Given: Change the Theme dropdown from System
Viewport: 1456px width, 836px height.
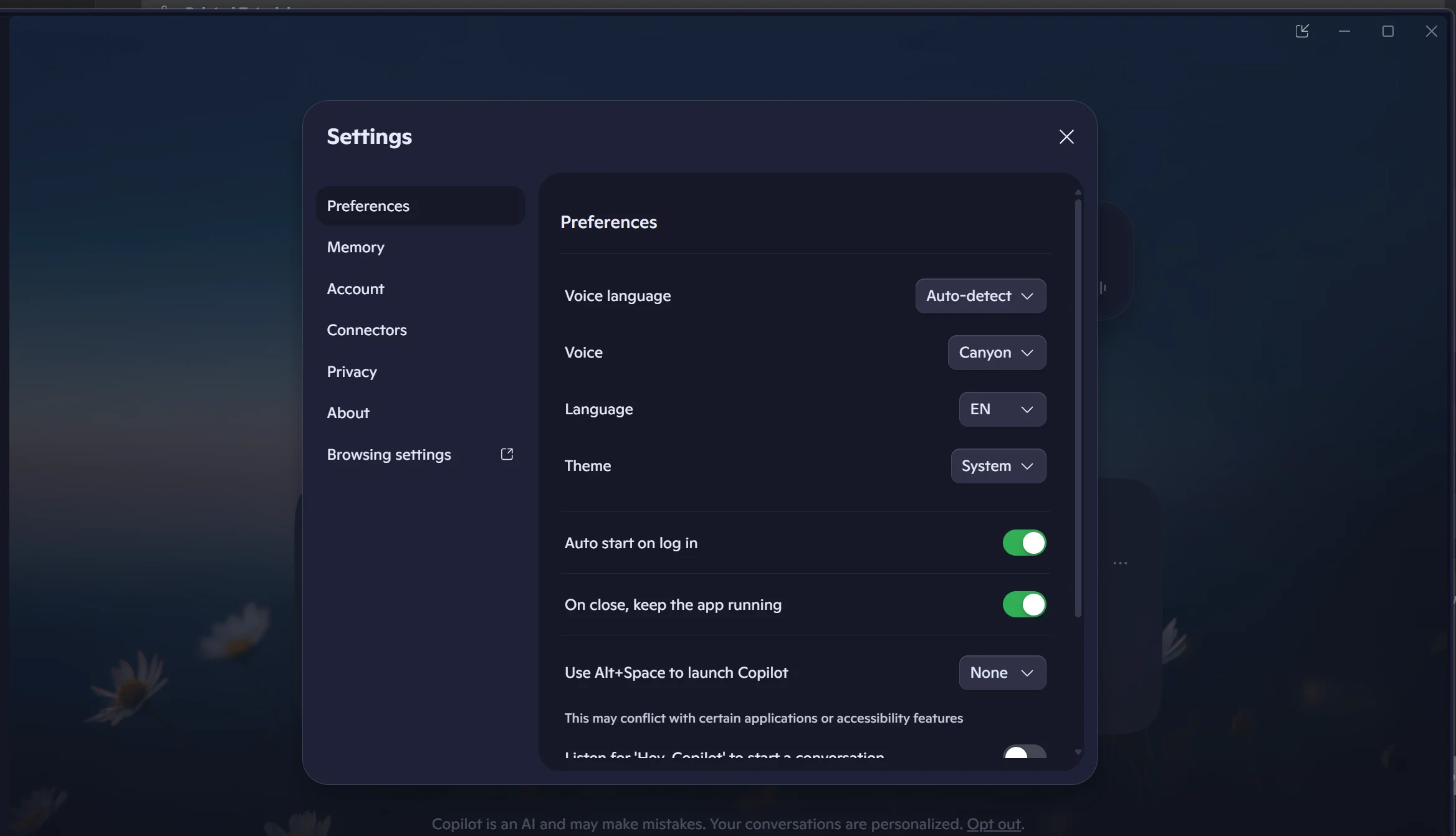Looking at the screenshot, I should pyautogui.click(x=998, y=466).
